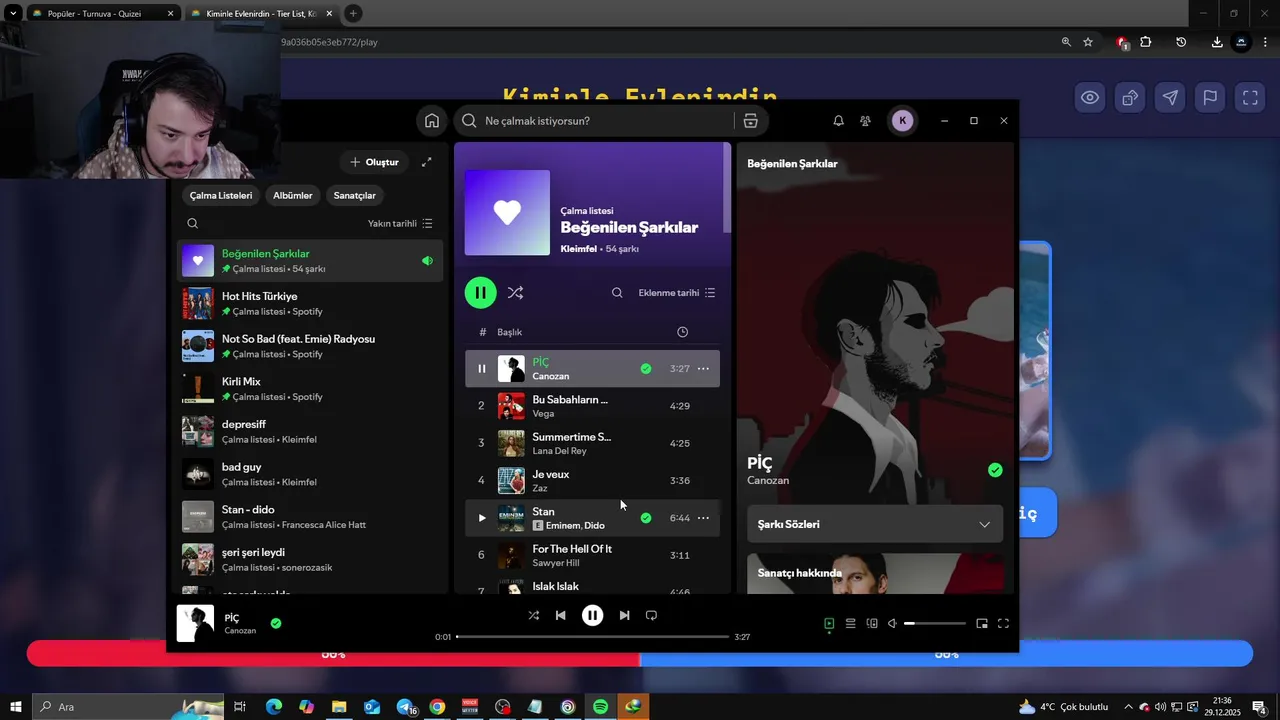
Task: Toggle shuffle in bottom player bar
Action: pyautogui.click(x=533, y=616)
